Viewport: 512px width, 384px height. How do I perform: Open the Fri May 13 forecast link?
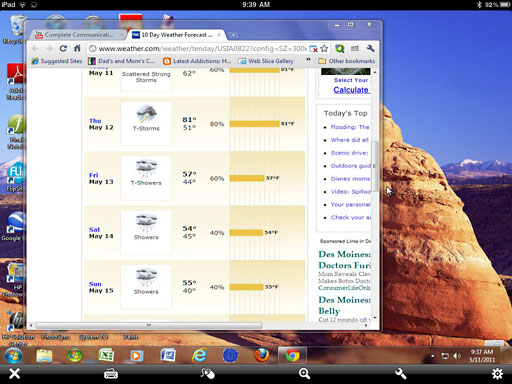pos(94,175)
